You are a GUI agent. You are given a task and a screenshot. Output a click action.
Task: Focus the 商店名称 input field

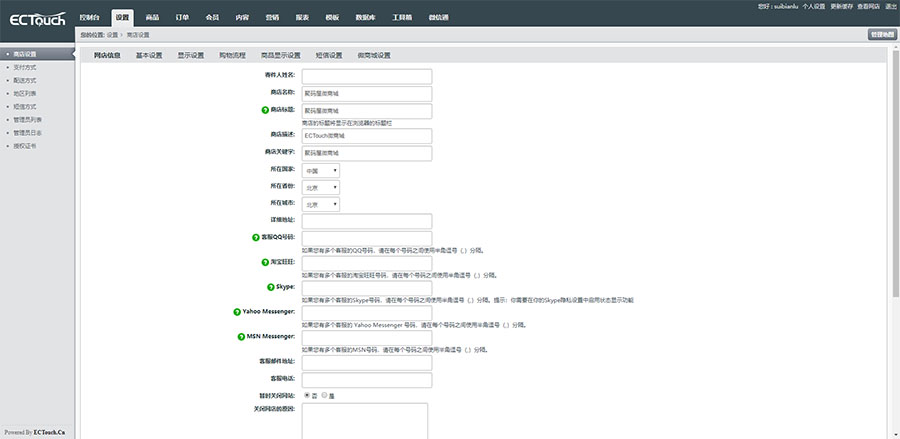[367, 94]
